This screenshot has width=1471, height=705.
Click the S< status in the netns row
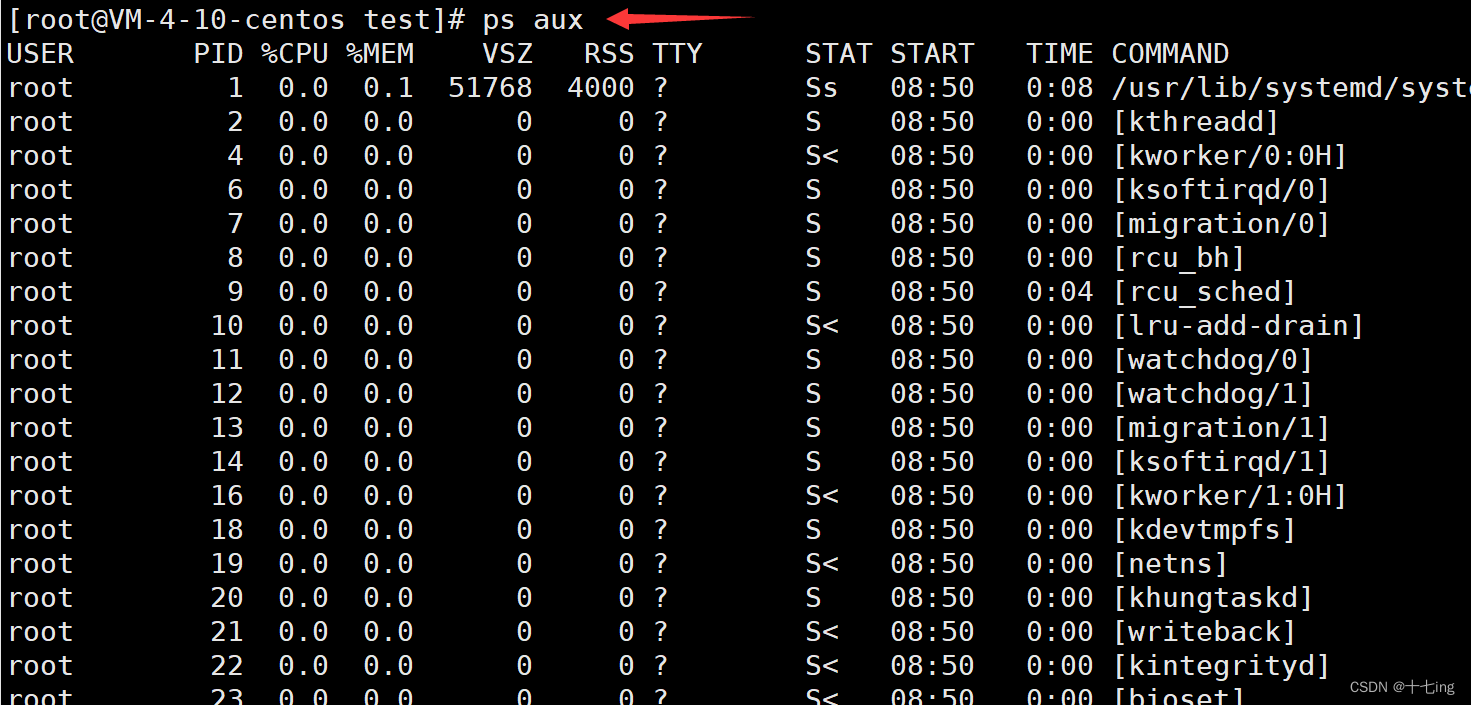822,564
